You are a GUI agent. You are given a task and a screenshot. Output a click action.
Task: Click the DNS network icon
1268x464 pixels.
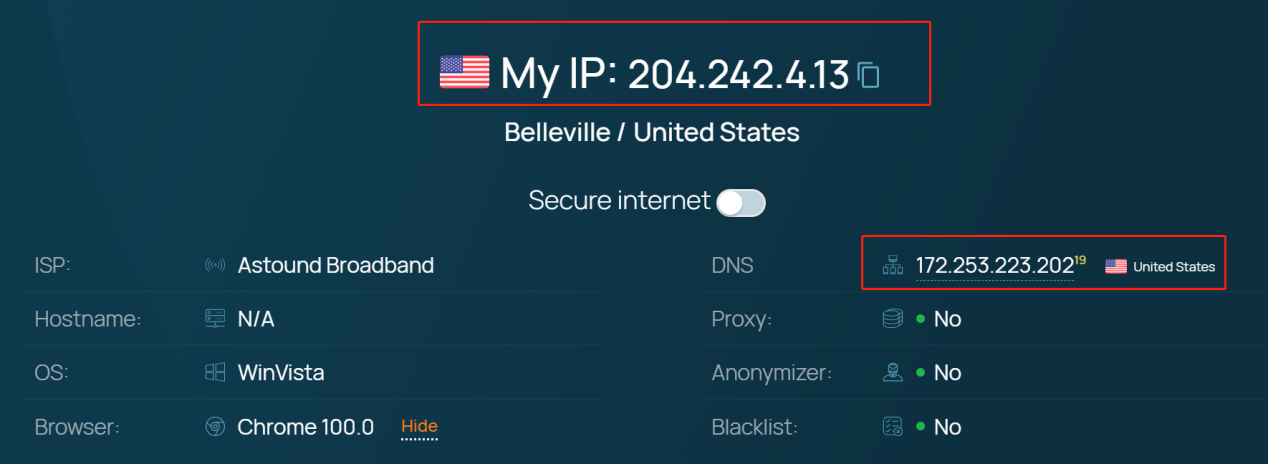[892, 266]
